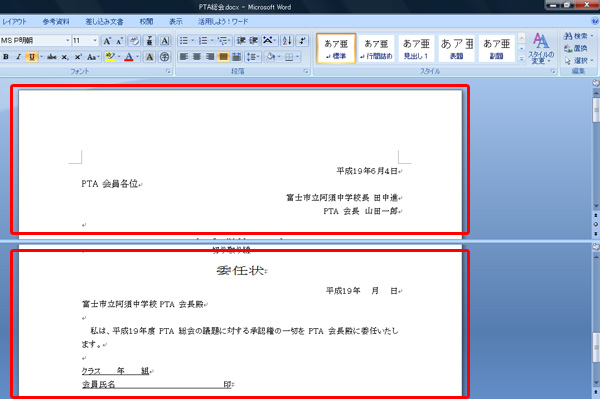Click the Character Shading icon
The width and height of the screenshot is (600, 399).
pyautogui.click(x=150, y=57)
